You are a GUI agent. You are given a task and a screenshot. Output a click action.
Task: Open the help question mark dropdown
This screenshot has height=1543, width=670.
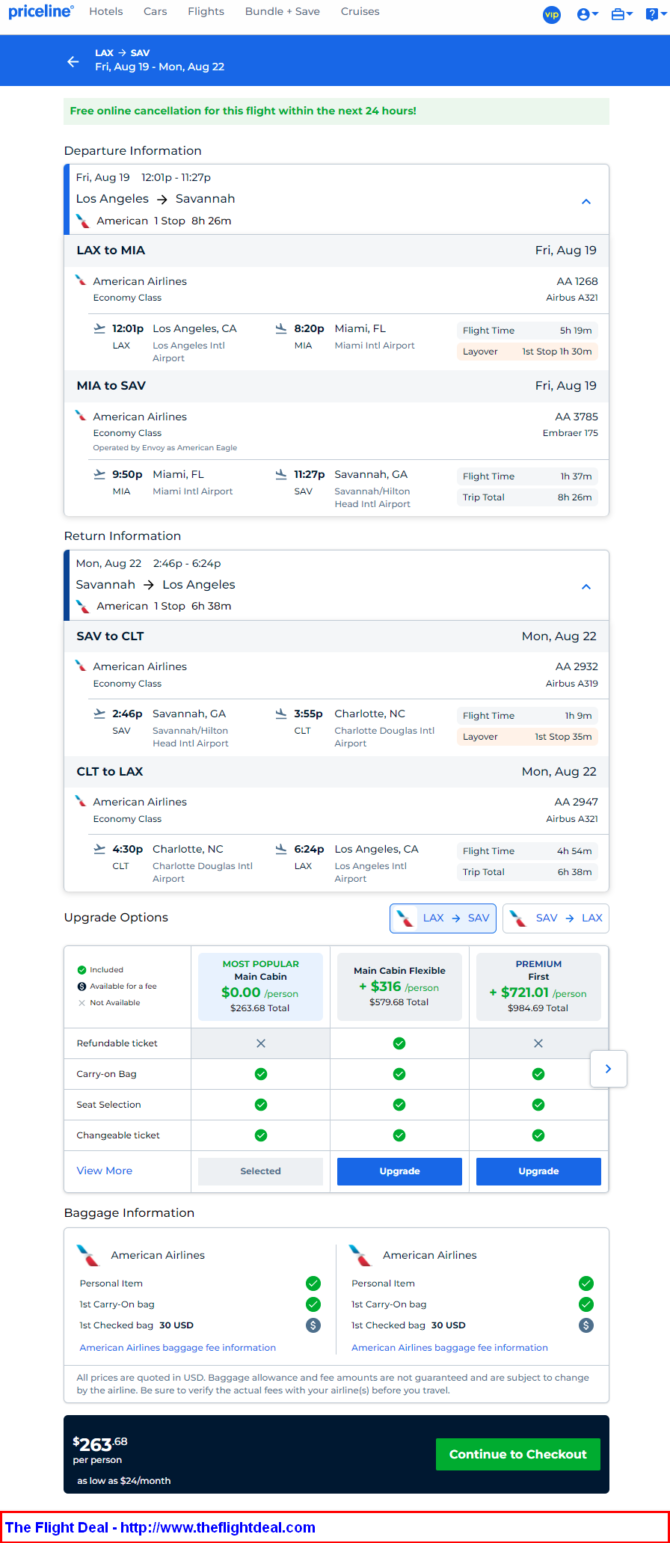654,14
